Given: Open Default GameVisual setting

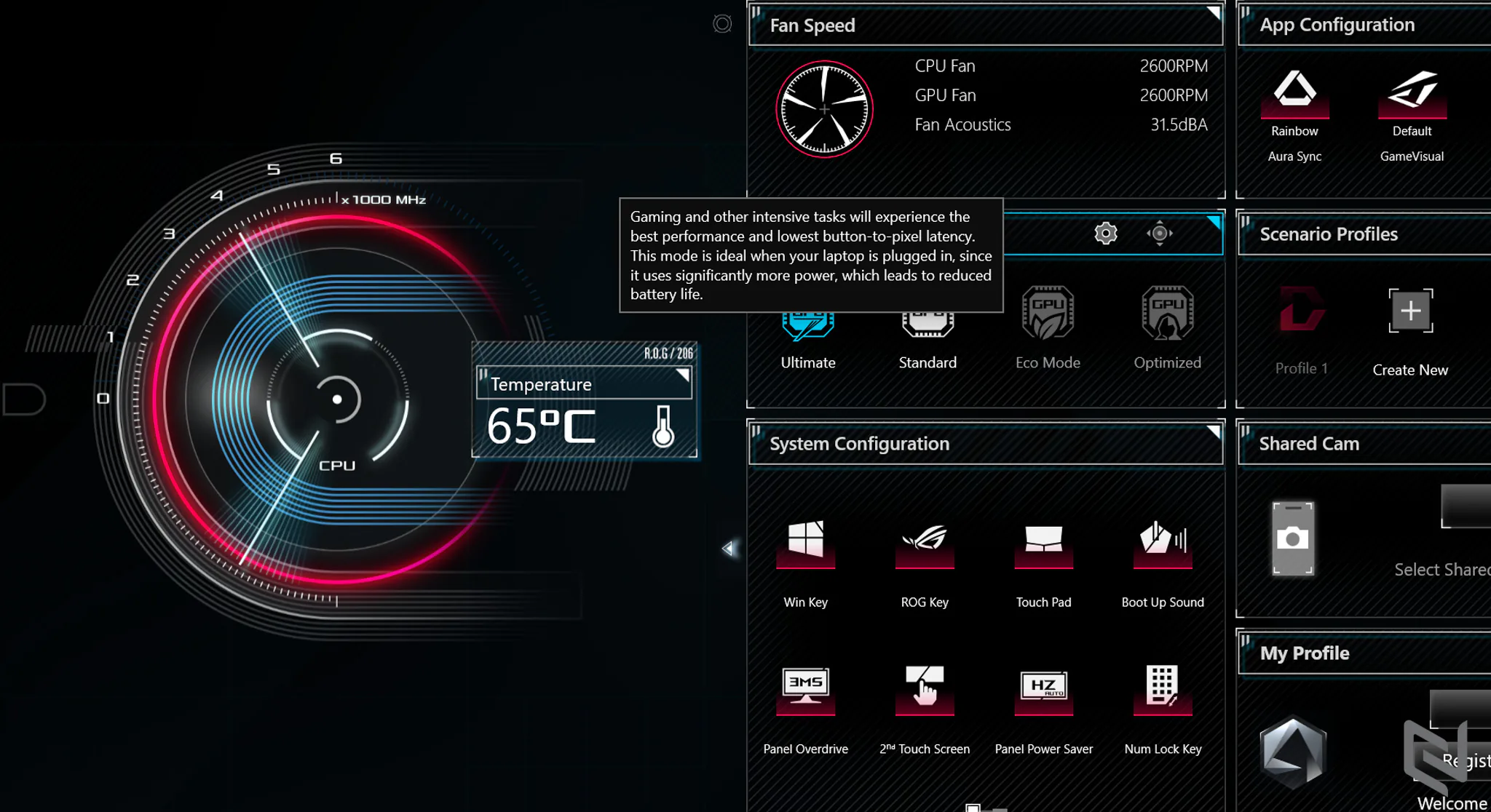Looking at the screenshot, I should coord(1412,95).
